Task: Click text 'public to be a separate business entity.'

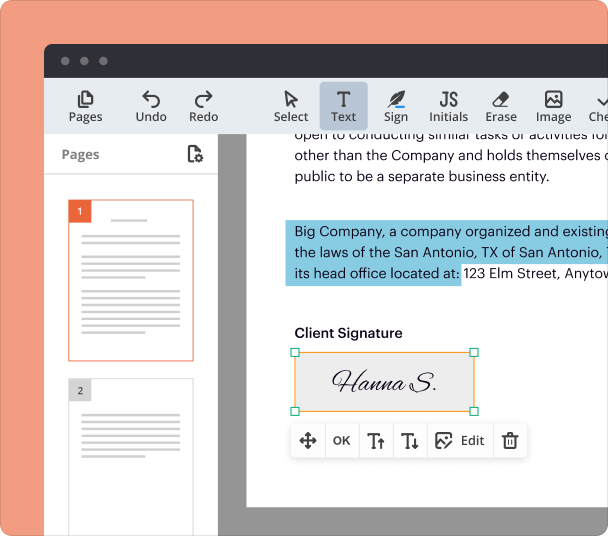Action: tap(422, 176)
